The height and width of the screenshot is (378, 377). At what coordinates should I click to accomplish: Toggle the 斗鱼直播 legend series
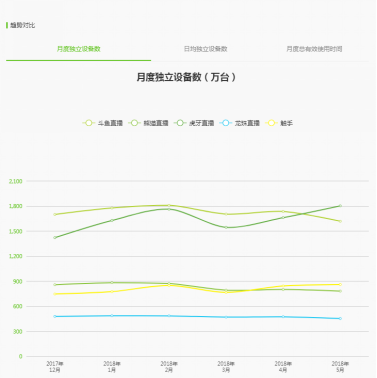(103, 123)
